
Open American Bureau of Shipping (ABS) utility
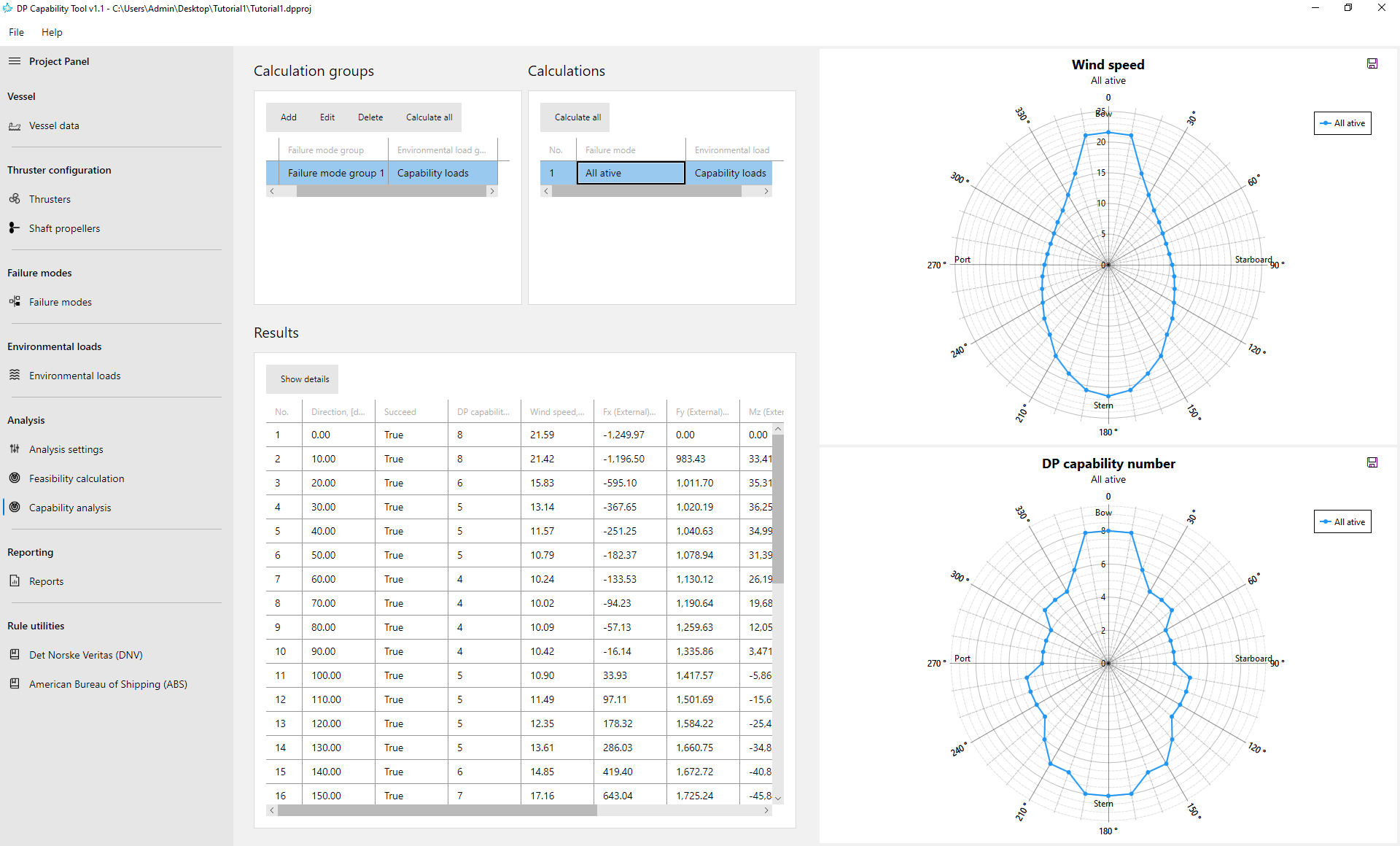point(108,684)
